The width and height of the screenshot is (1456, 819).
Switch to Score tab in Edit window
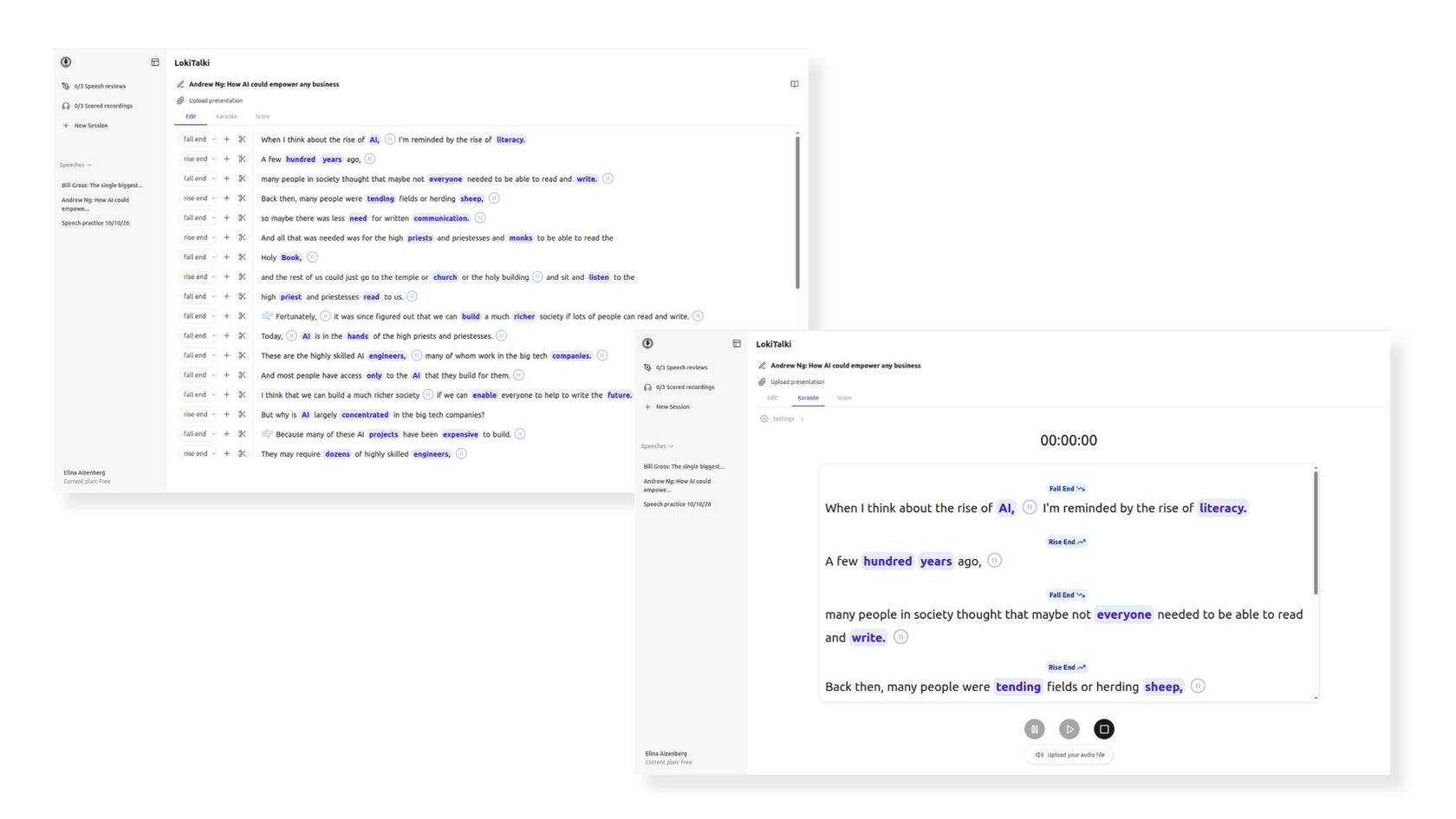263,116
